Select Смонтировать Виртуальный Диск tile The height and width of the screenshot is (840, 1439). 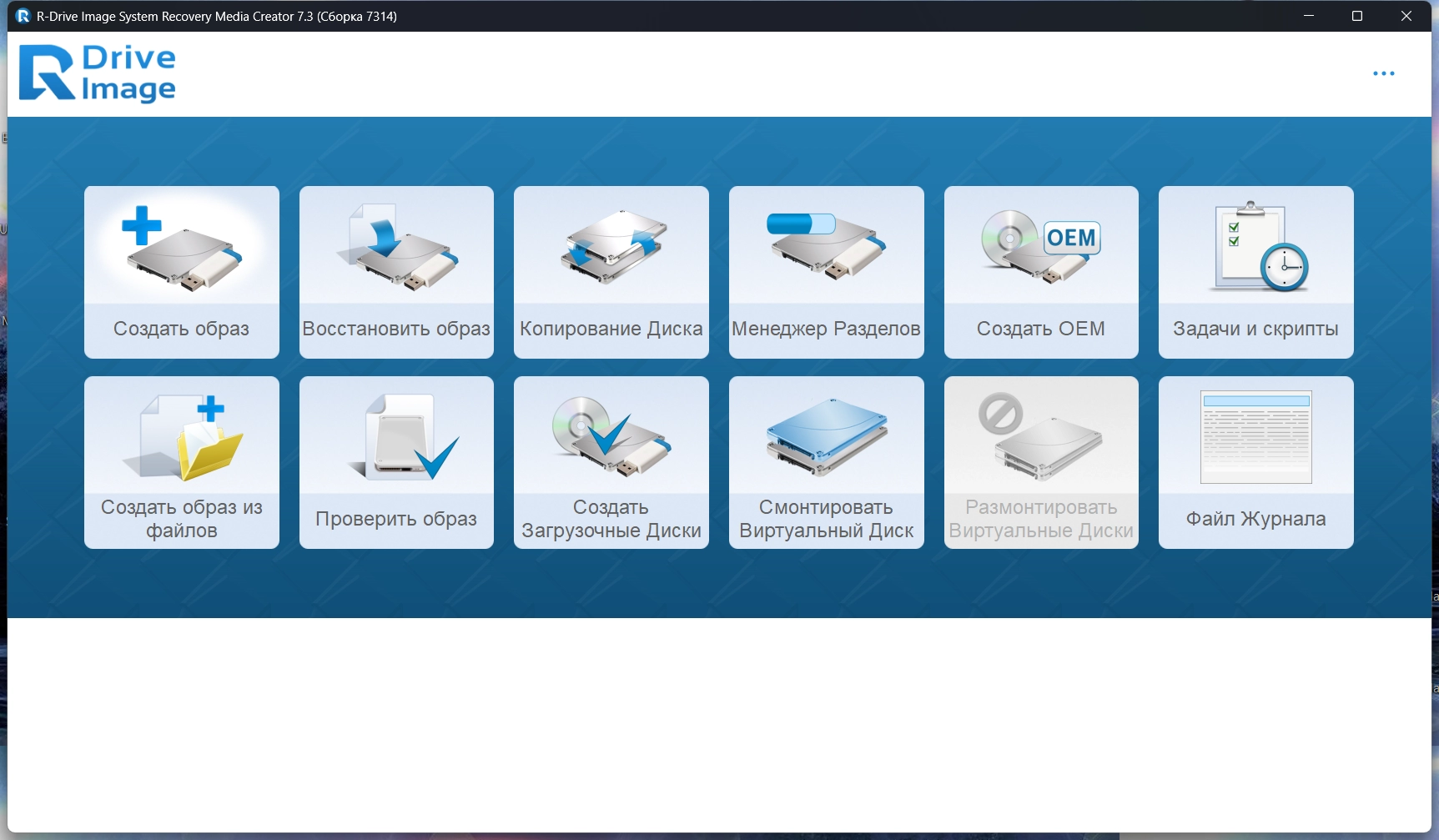click(x=827, y=462)
